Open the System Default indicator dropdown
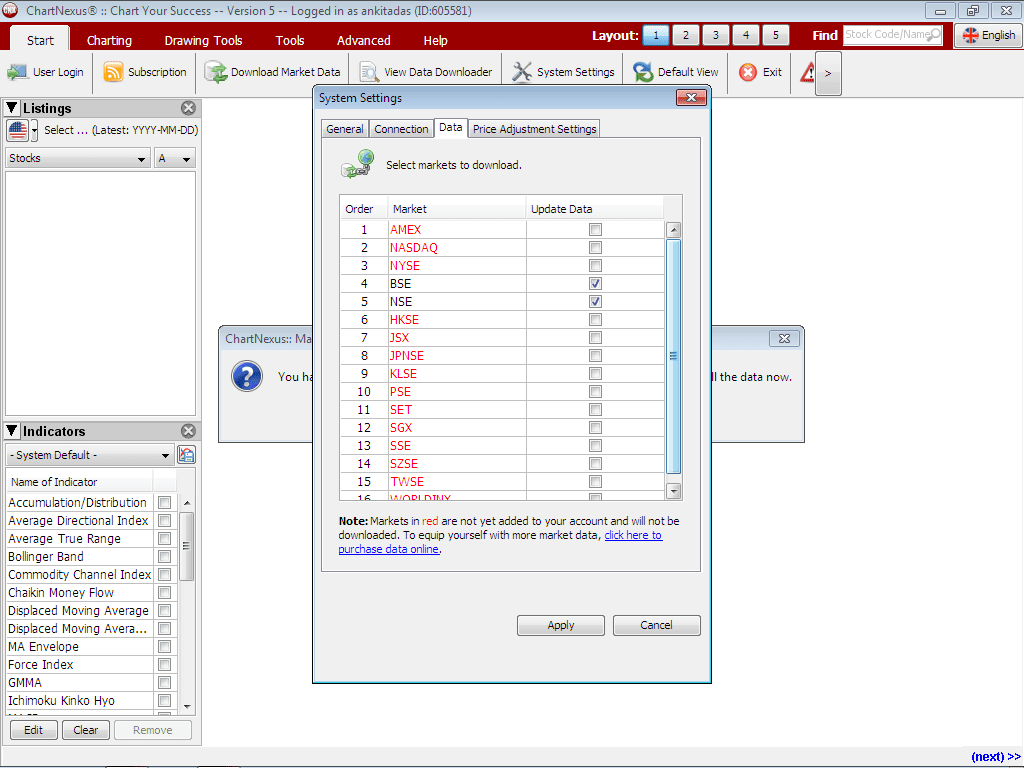Screen dimensions: 1024x768 tap(90, 455)
